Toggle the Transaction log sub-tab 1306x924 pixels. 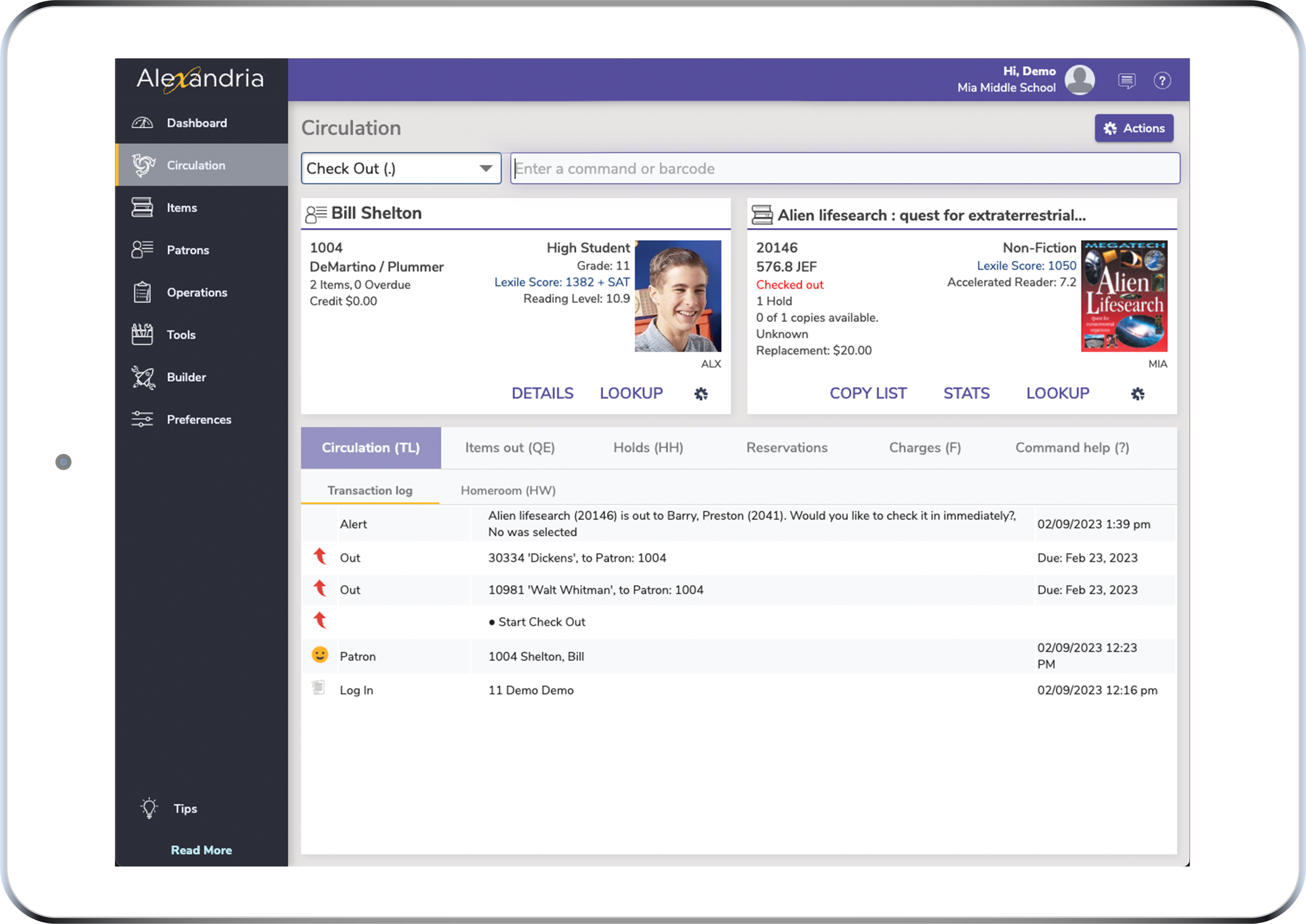(x=371, y=490)
